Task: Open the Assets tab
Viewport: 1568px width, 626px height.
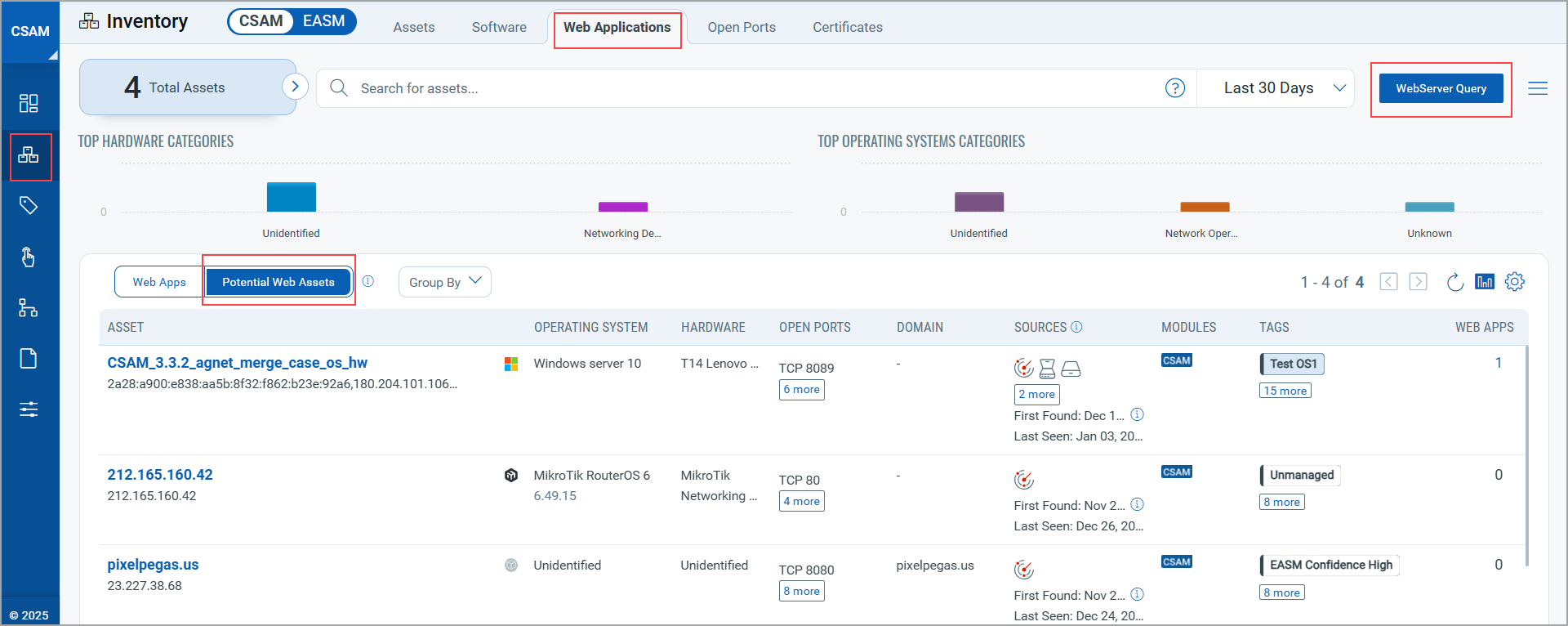Action: [x=414, y=27]
